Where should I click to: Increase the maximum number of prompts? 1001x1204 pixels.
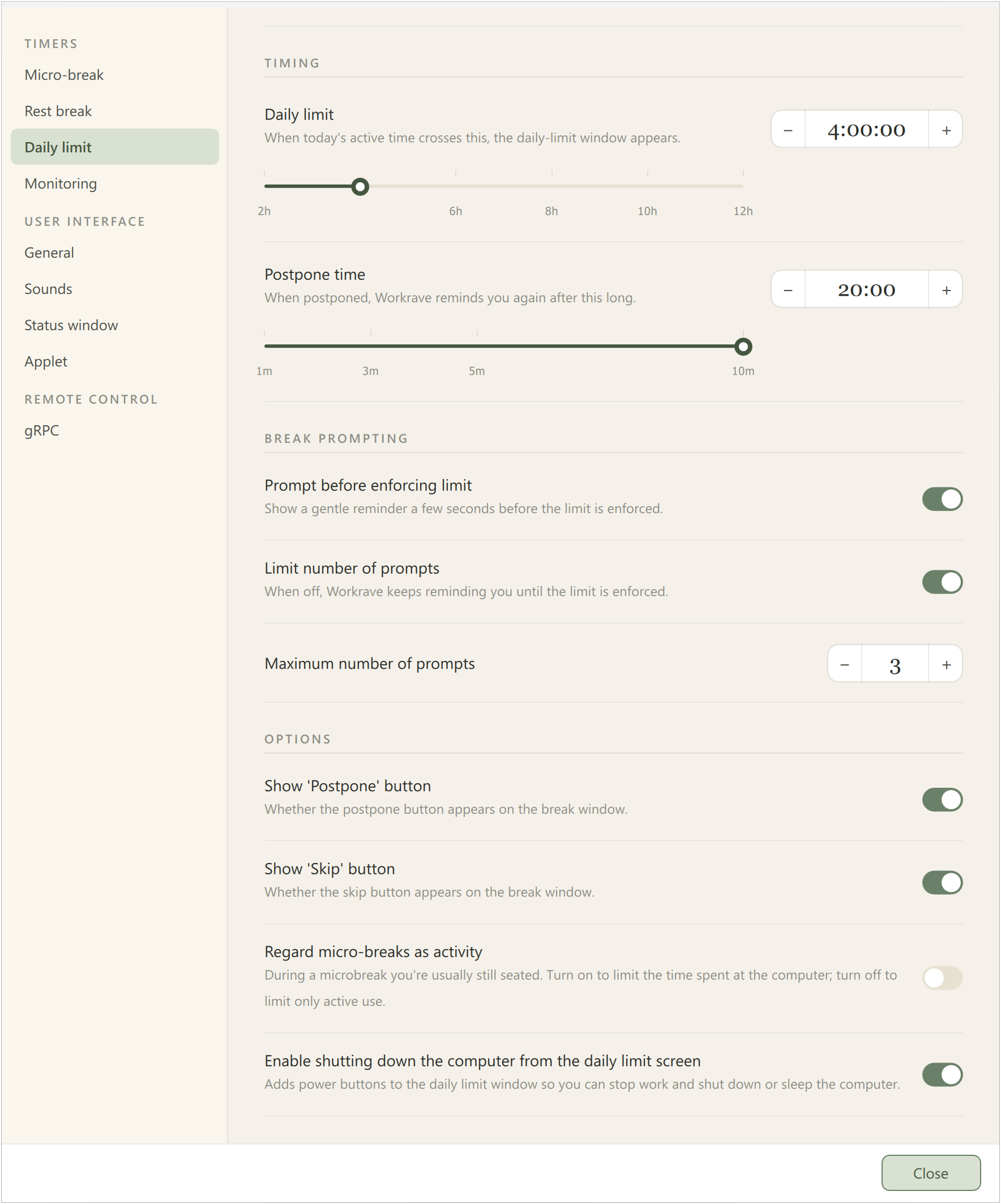point(946,664)
